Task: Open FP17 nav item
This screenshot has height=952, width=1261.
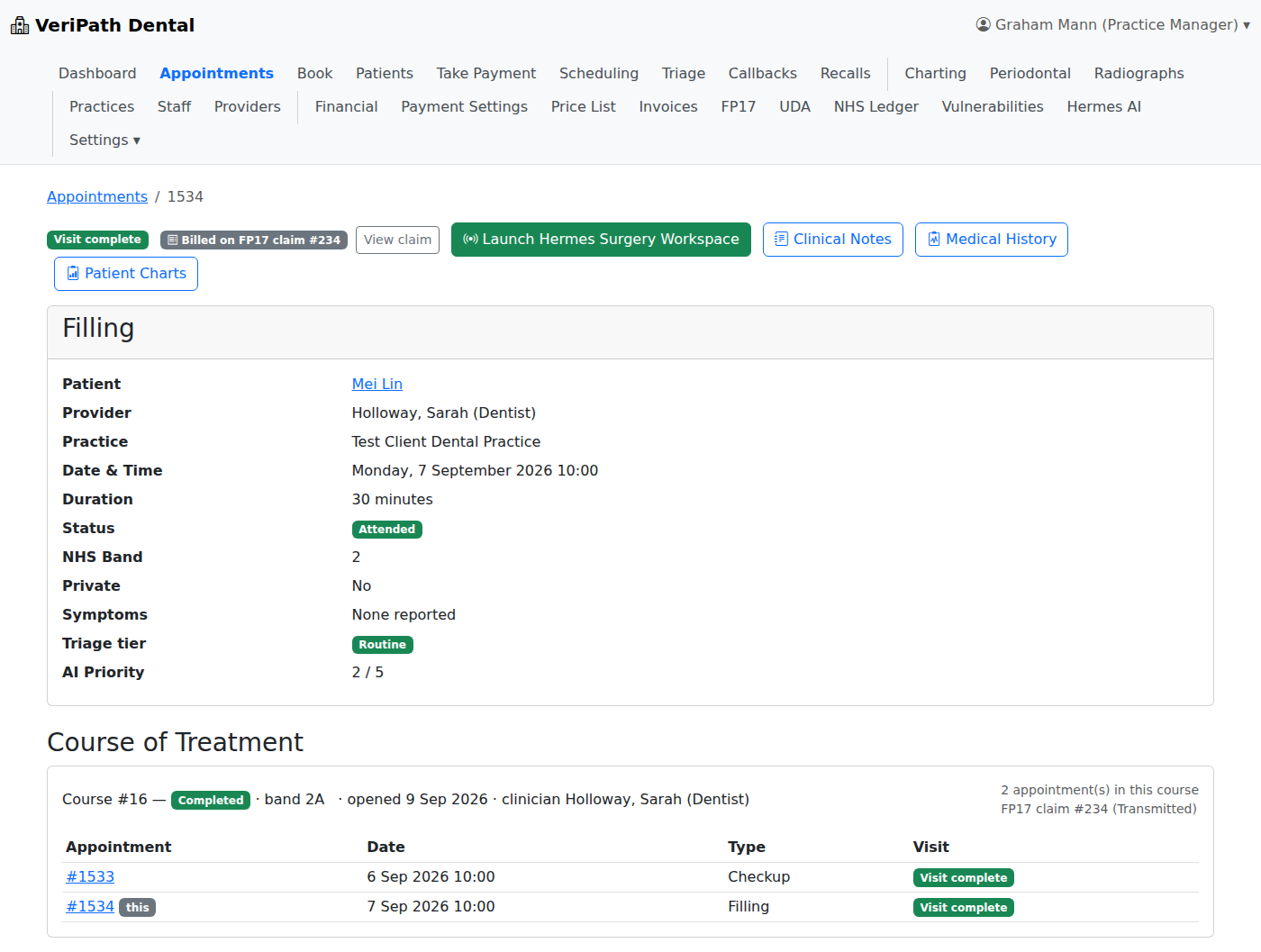Action: coord(739,106)
